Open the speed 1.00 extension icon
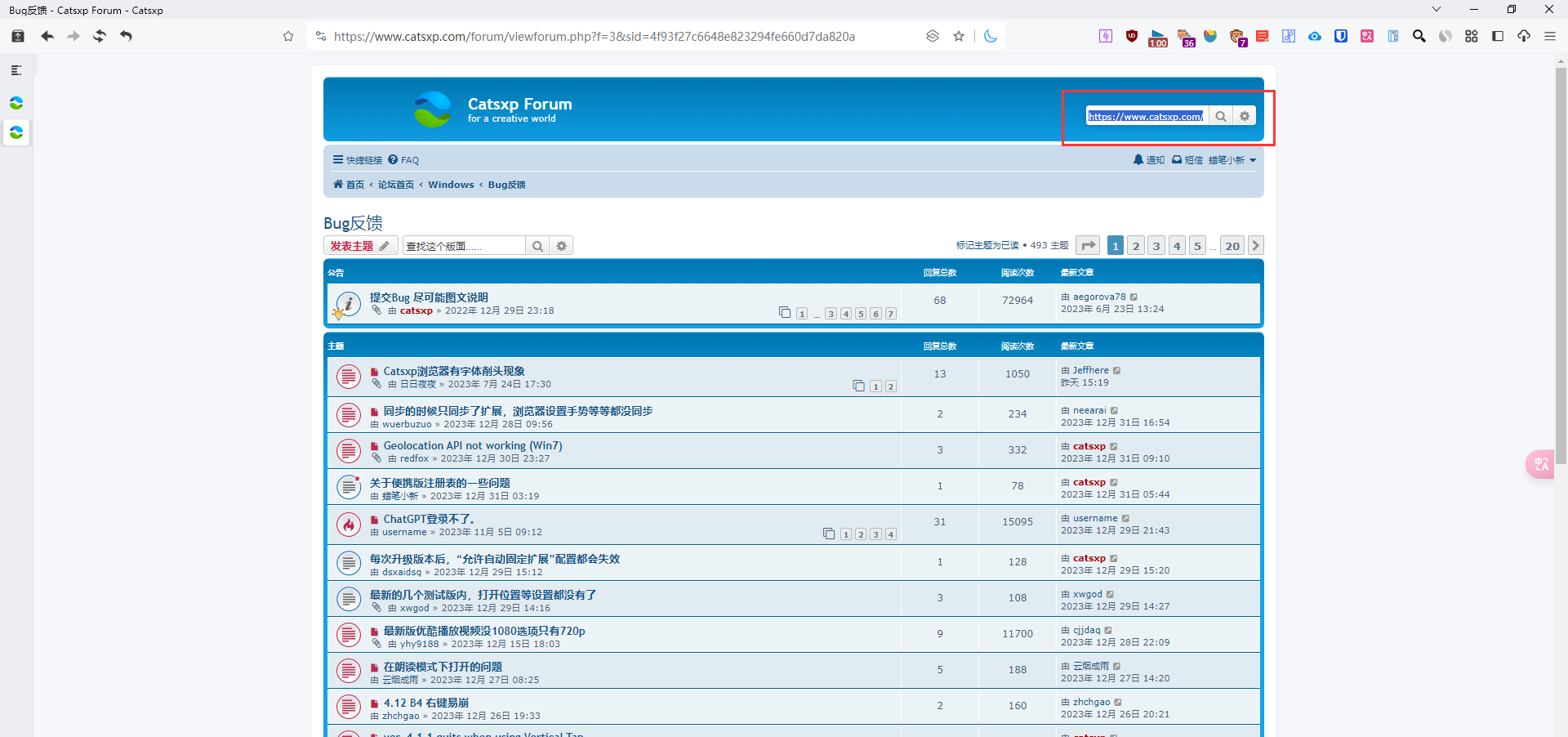The image size is (1568, 737). [x=1158, y=38]
